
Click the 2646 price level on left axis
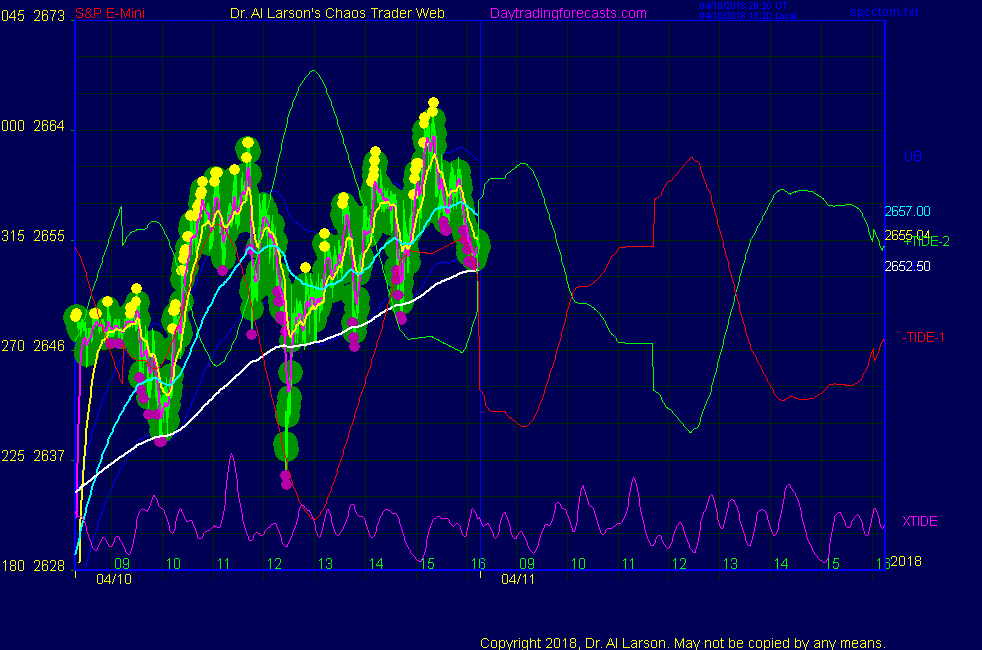tap(49, 346)
